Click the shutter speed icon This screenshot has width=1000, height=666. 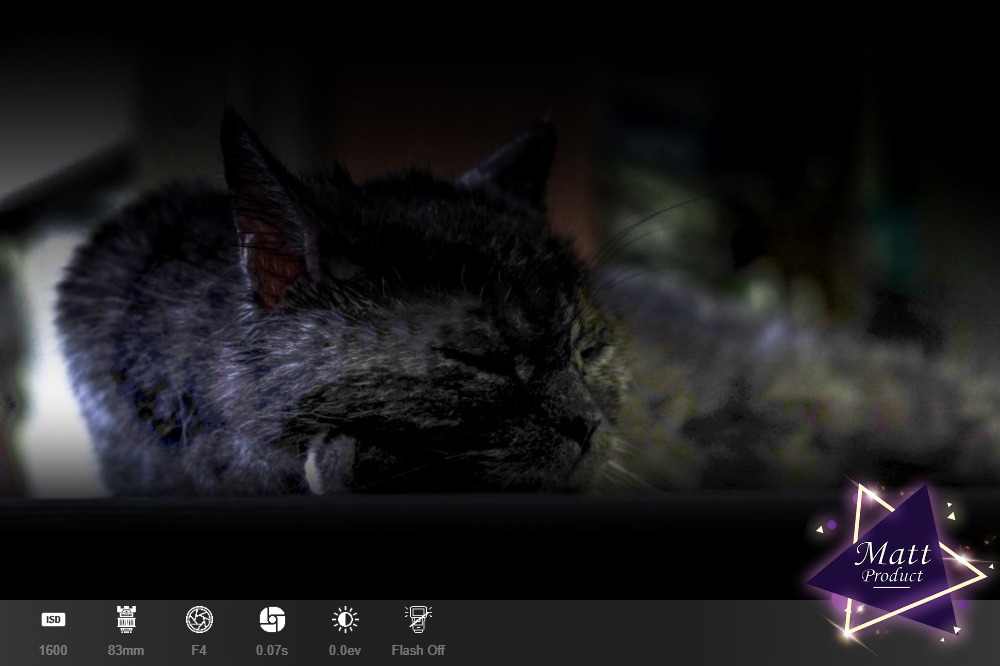click(272, 620)
